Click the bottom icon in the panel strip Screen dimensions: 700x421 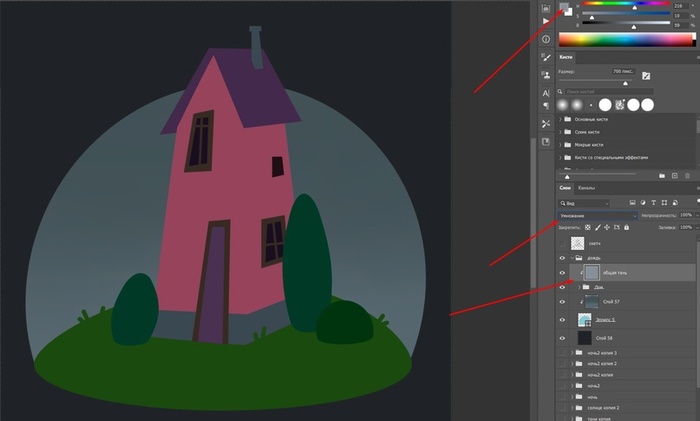(546, 142)
